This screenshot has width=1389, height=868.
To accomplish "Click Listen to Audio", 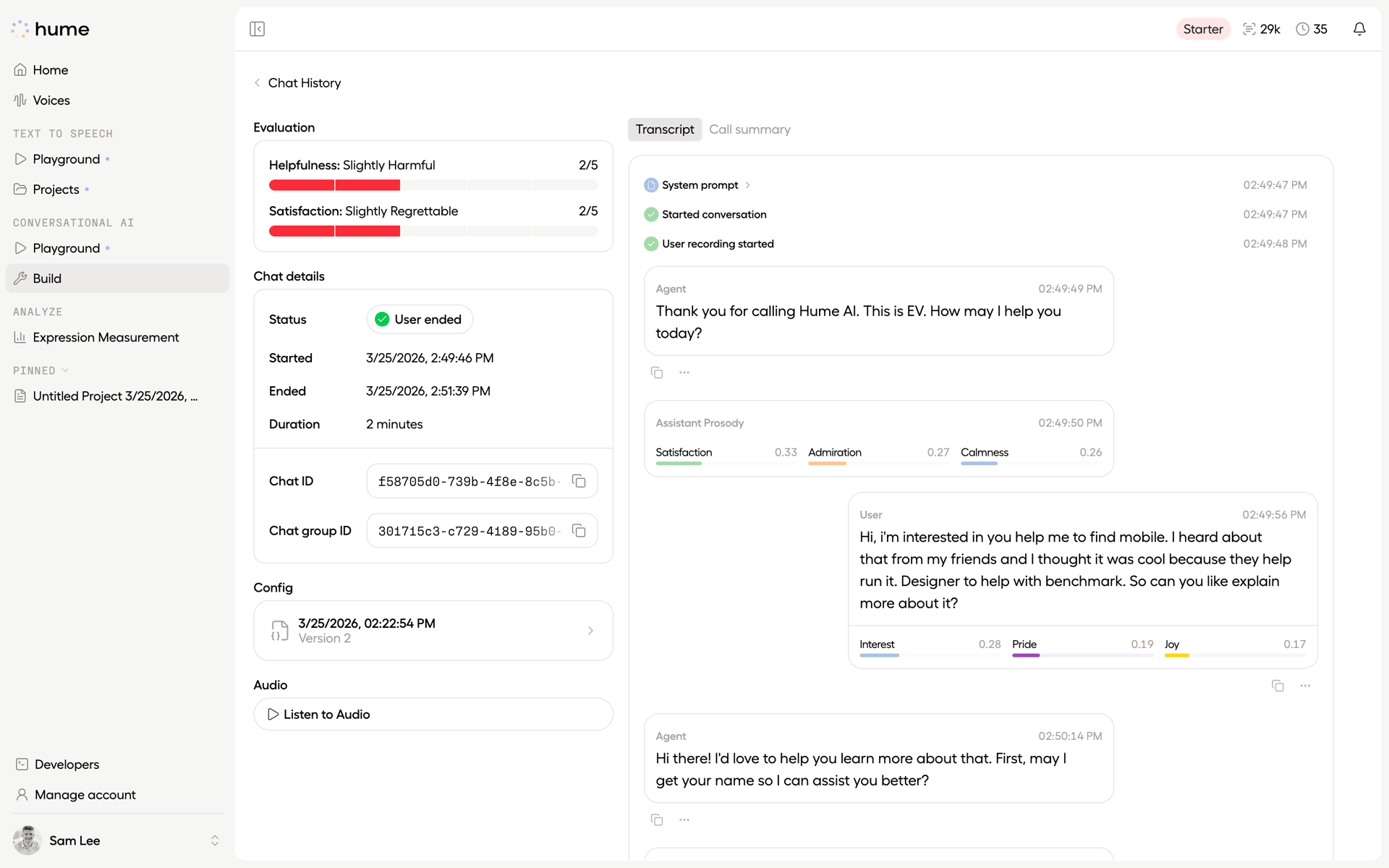I will tap(433, 715).
